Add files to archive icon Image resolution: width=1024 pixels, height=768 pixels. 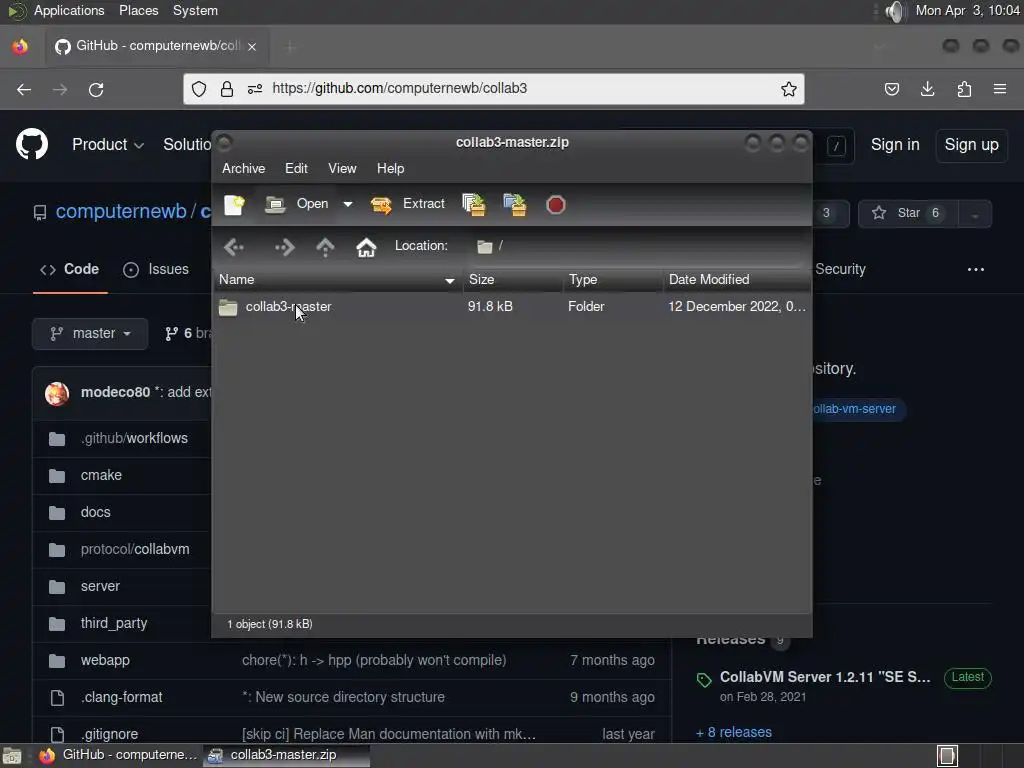[474, 204]
